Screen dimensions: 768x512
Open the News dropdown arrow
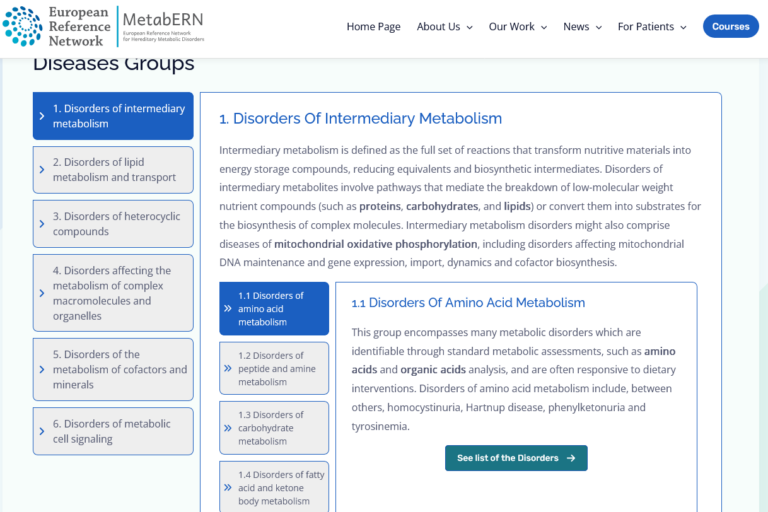pos(599,27)
